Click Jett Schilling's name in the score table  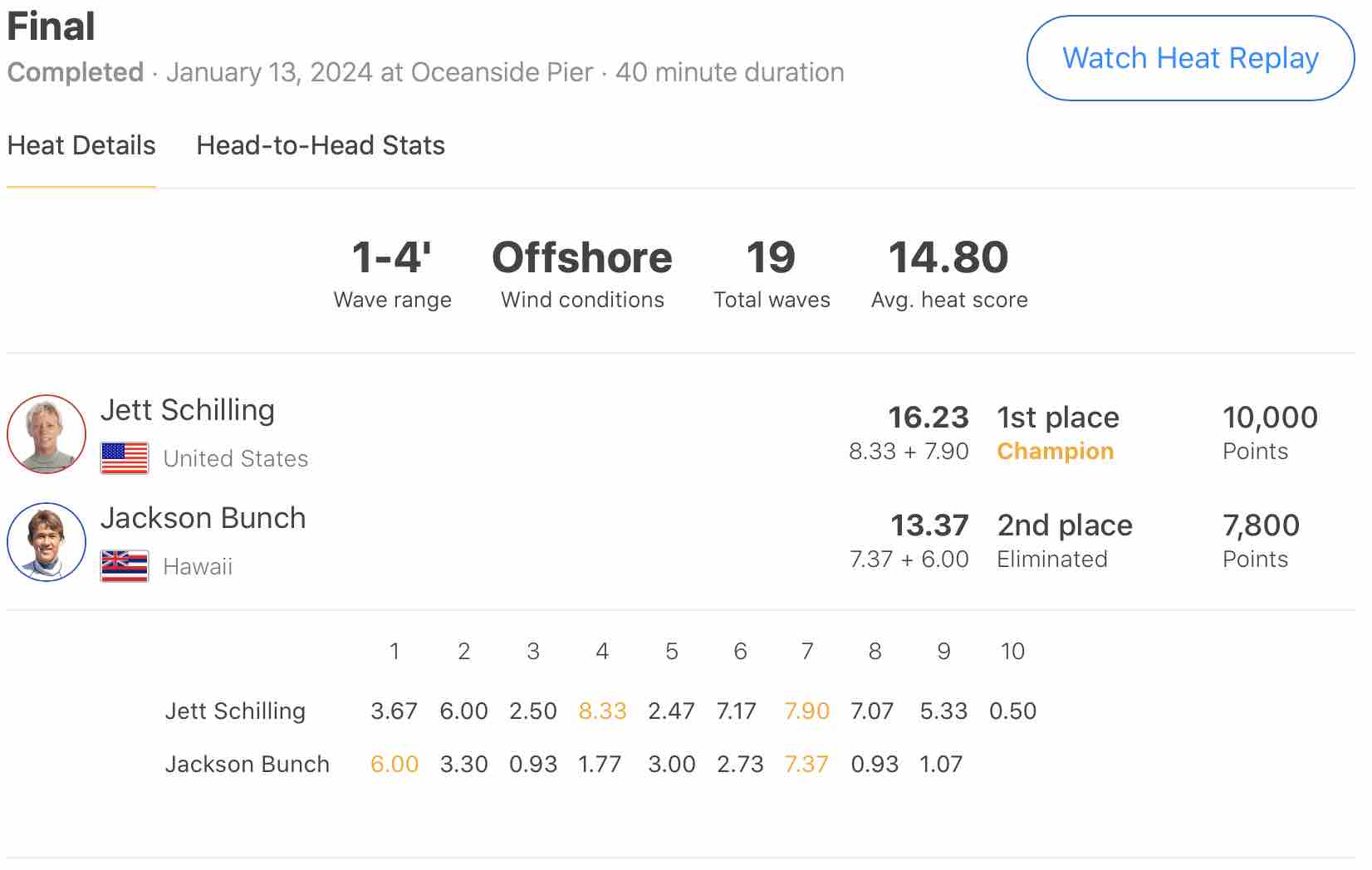tap(235, 711)
